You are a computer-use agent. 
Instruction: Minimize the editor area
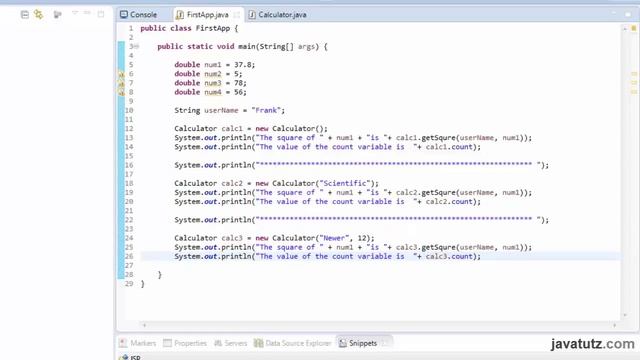tap(614, 14)
